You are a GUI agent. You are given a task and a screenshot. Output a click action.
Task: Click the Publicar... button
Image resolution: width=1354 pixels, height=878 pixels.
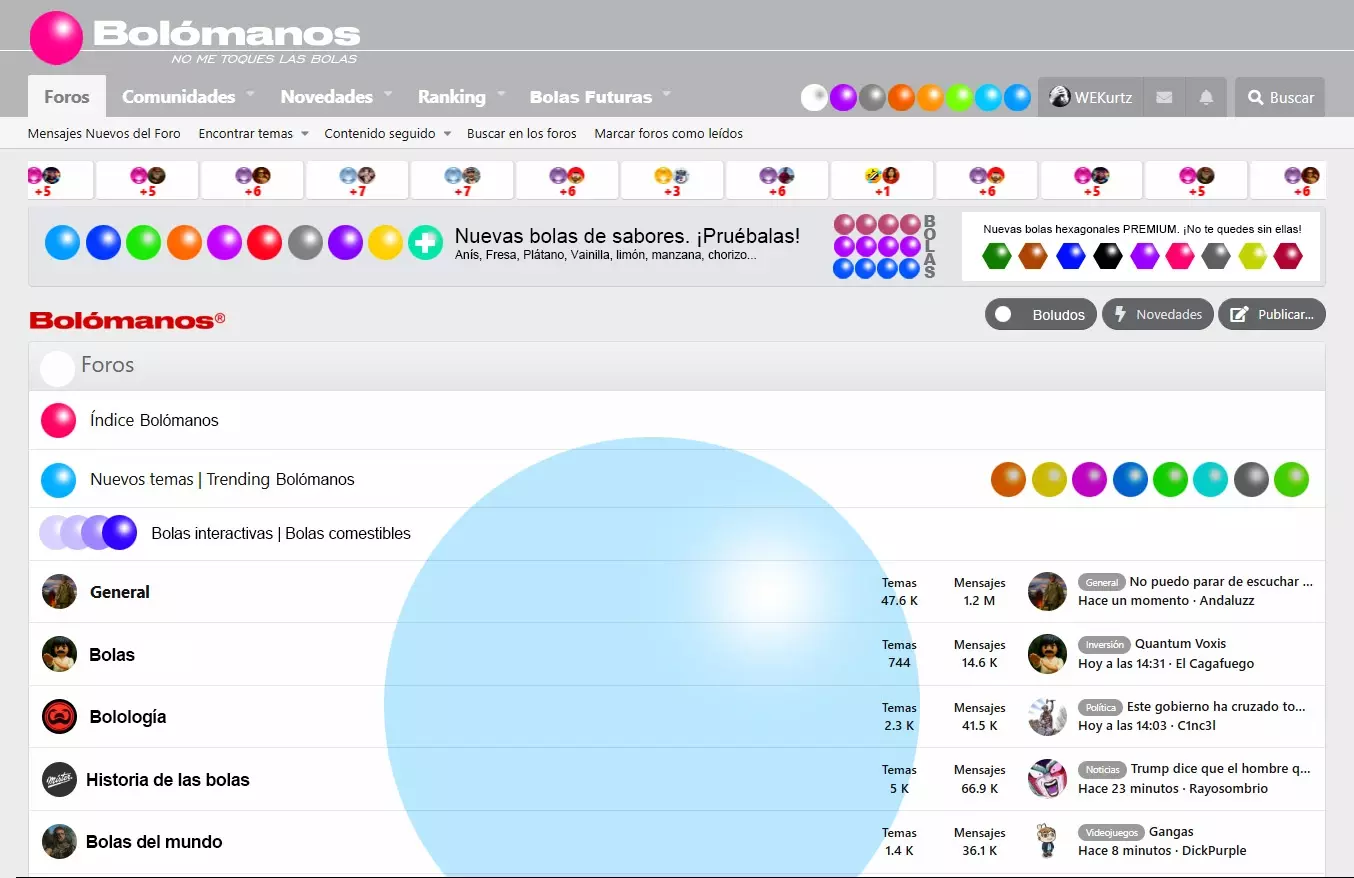pyautogui.click(x=1272, y=314)
